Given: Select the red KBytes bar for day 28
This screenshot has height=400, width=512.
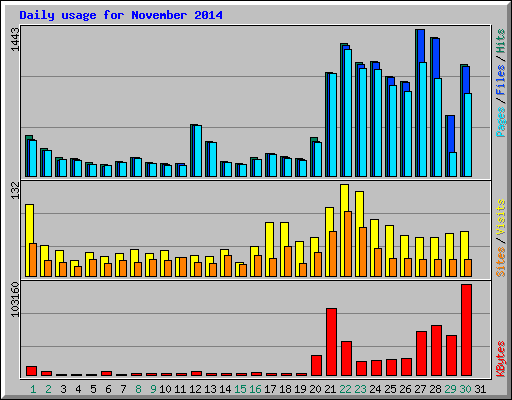Looking at the screenshot, I should [x=436, y=351].
